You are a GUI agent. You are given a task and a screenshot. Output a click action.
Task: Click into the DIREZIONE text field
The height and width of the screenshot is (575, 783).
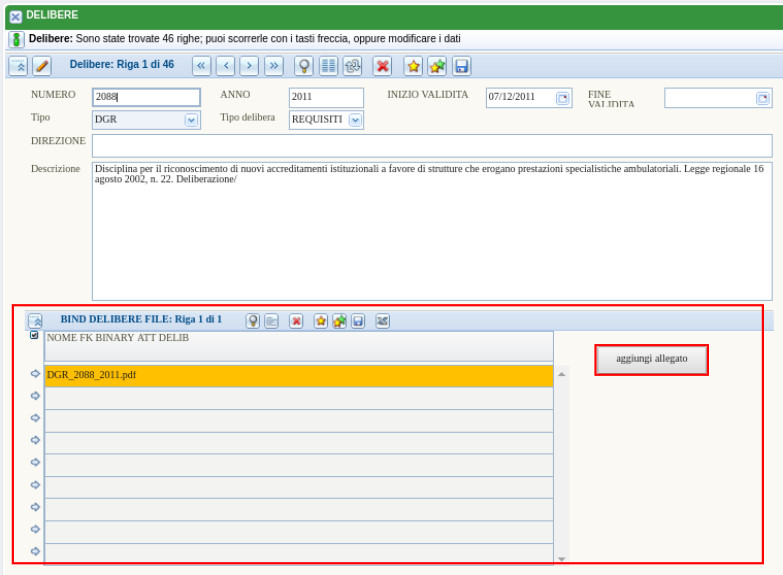point(431,146)
